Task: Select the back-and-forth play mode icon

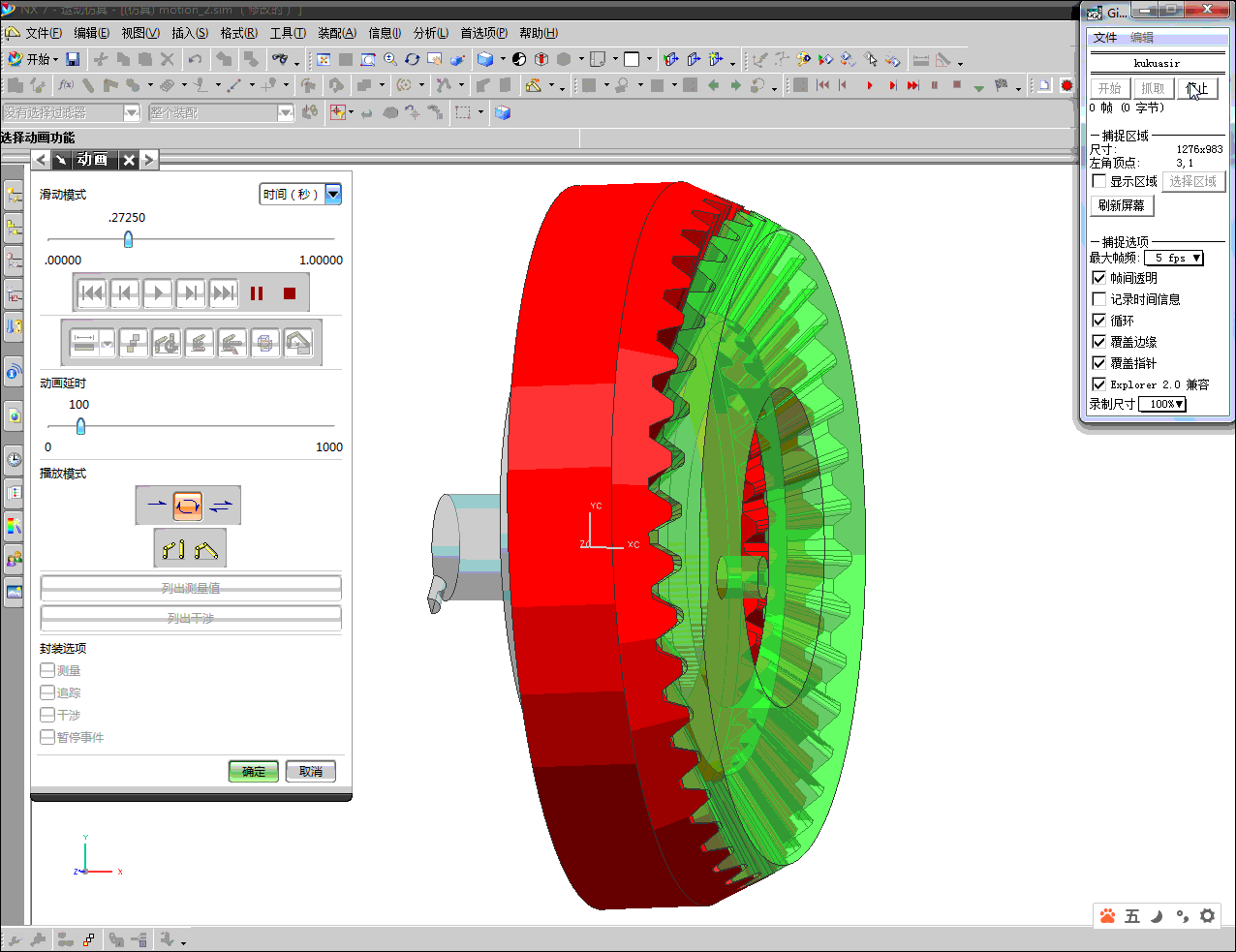Action: 221,505
